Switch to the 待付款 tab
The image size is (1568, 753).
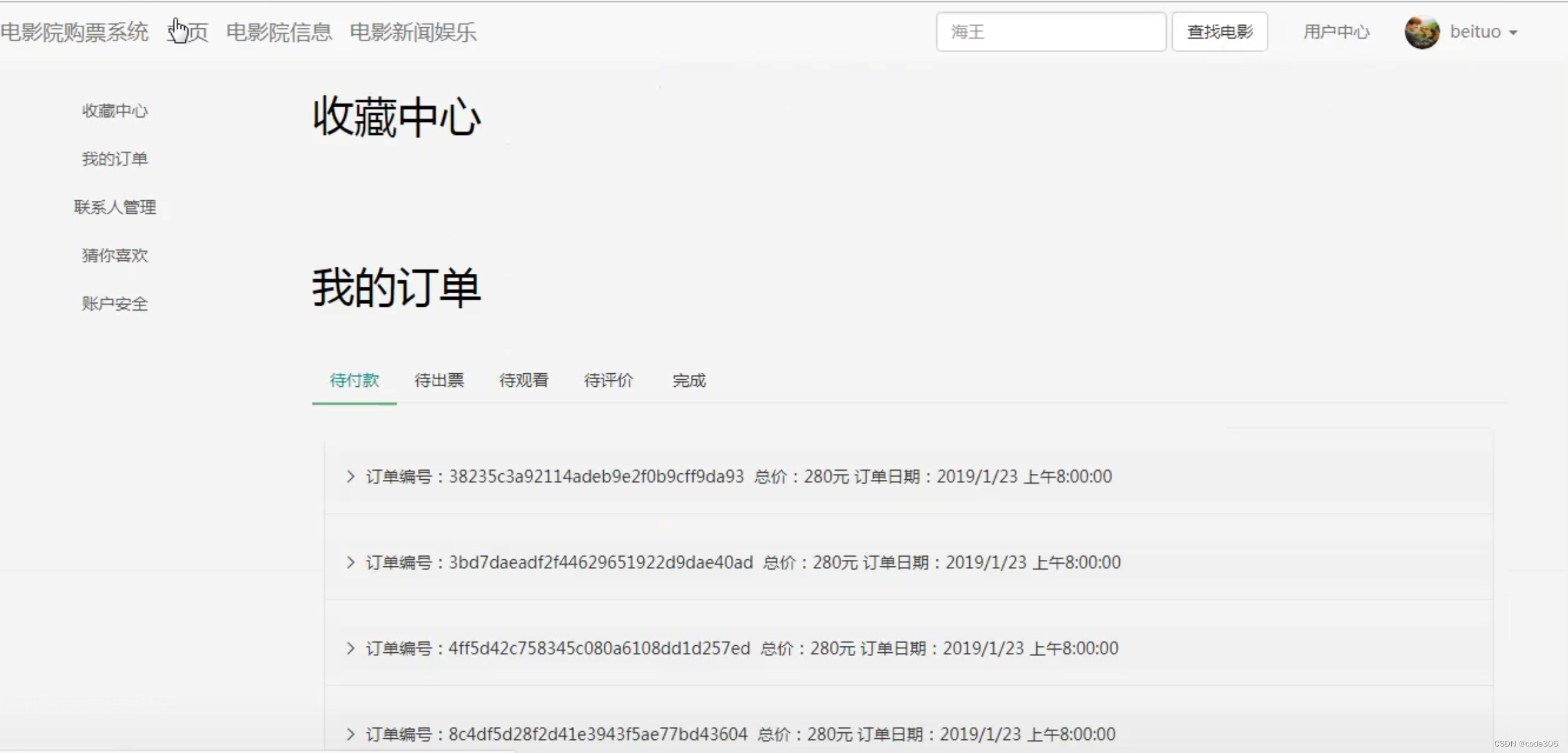pos(354,380)
